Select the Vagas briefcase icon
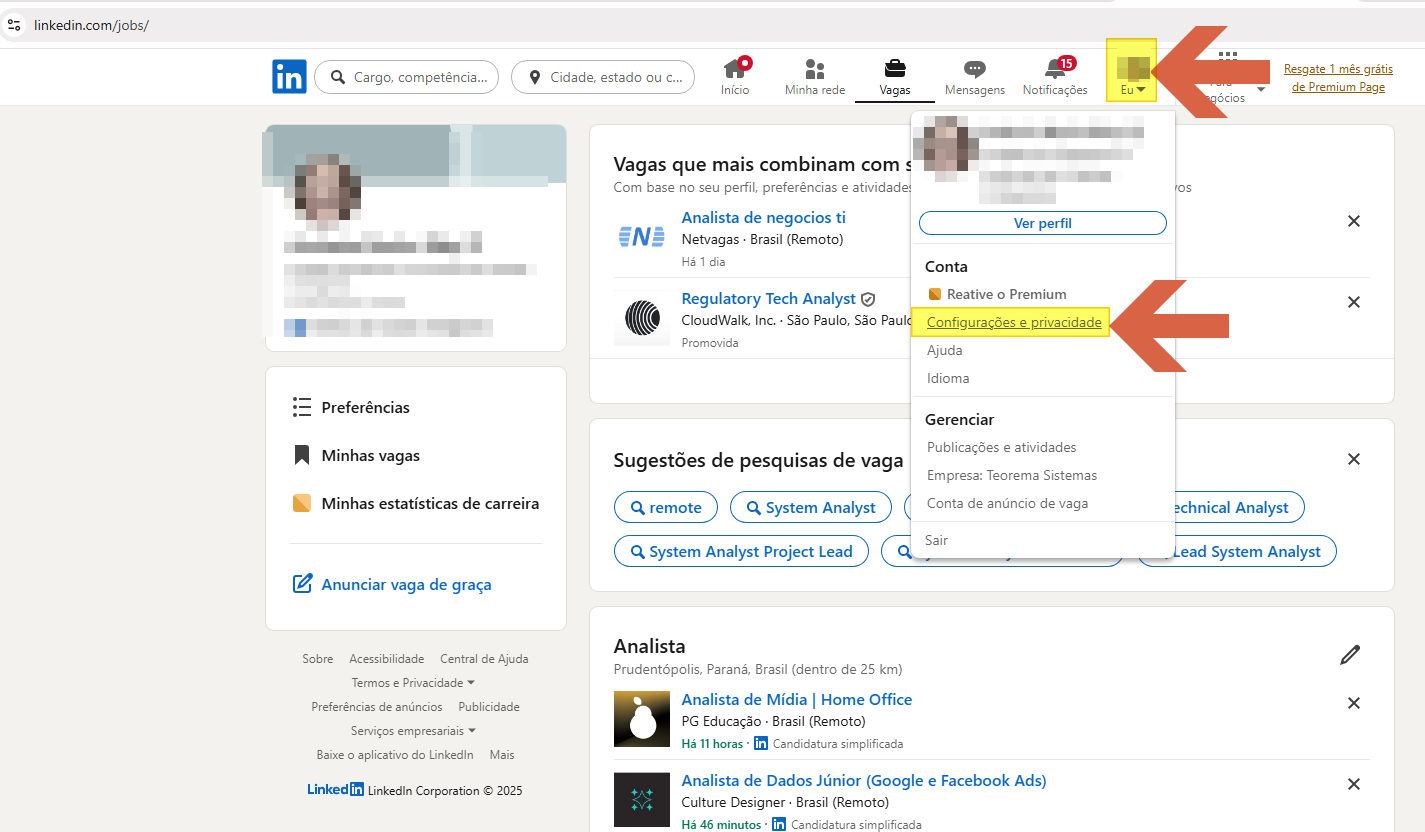Screen dimensions: 1425x832 [x=895, y=77]
